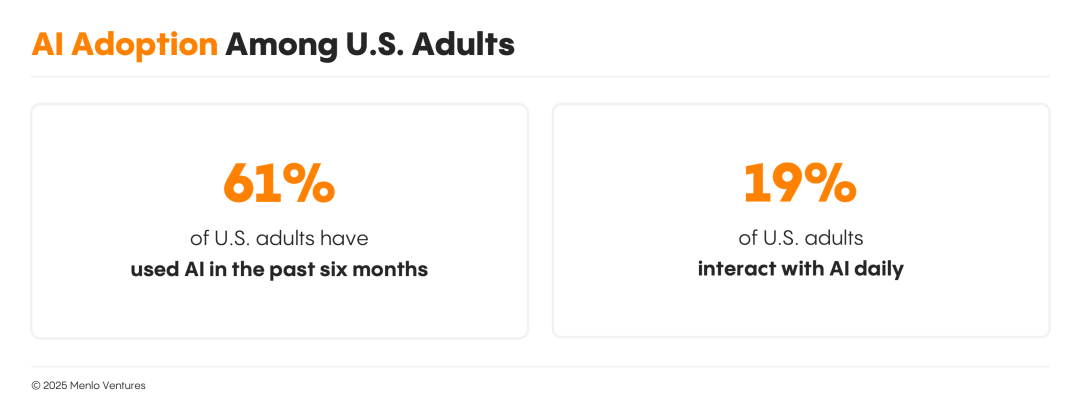The width and height of the screenshot is (1080, 406).
Task: Click the year "2025" in the footer
Action: click(54, 385)
